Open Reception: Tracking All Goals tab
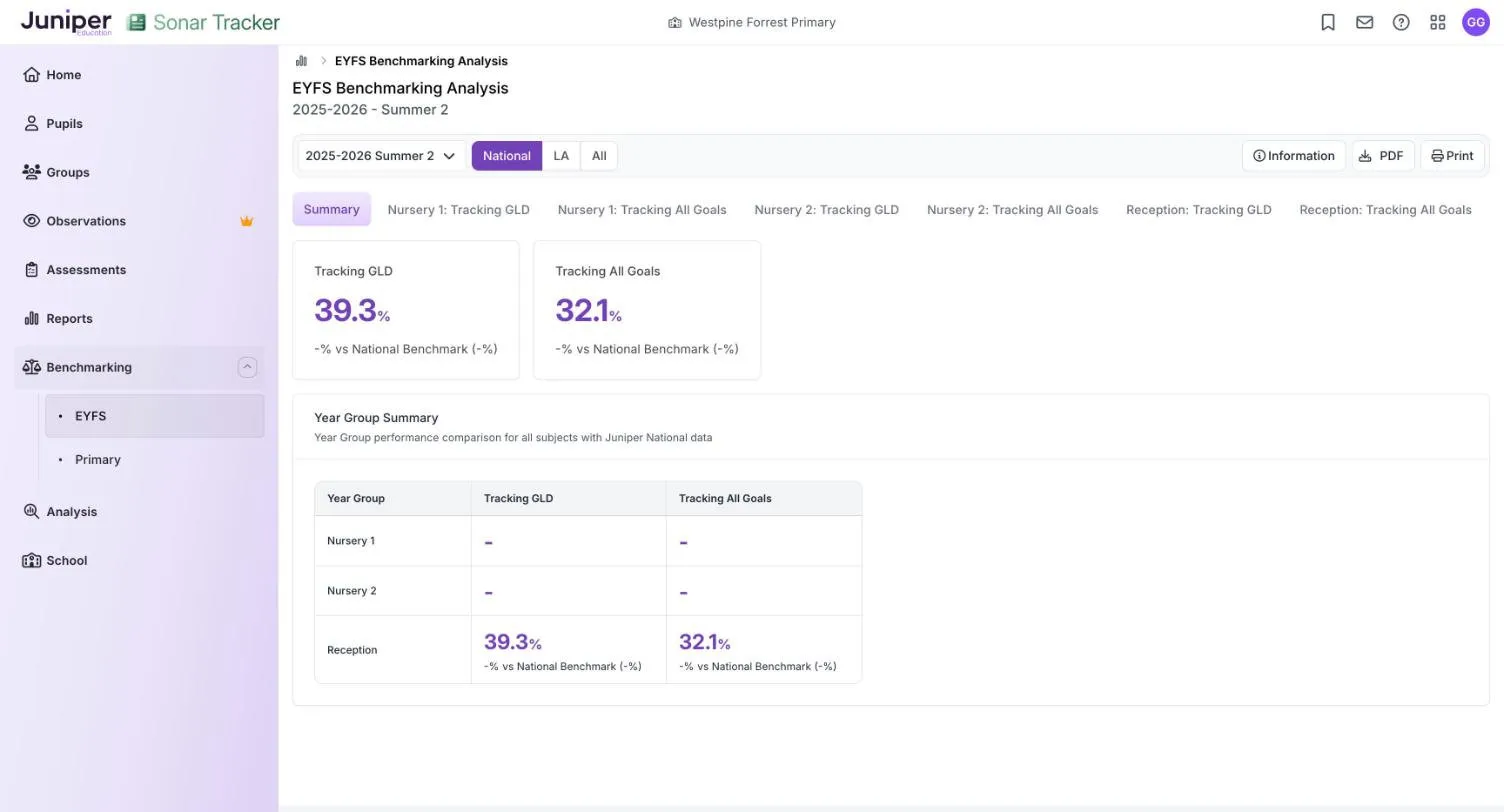 tap(1385, 210)
